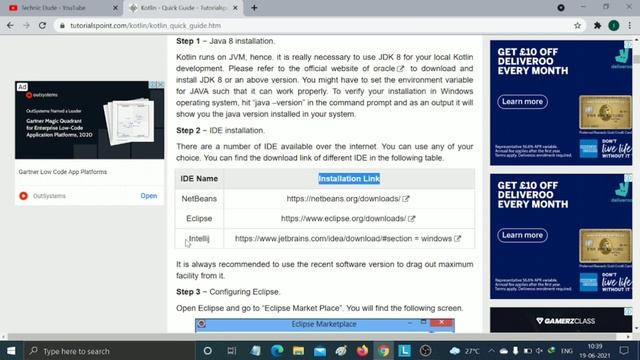
Task: Click the Gartner Low Code App Platforms title
Action: pyautogui.click(x=63, y=172)
